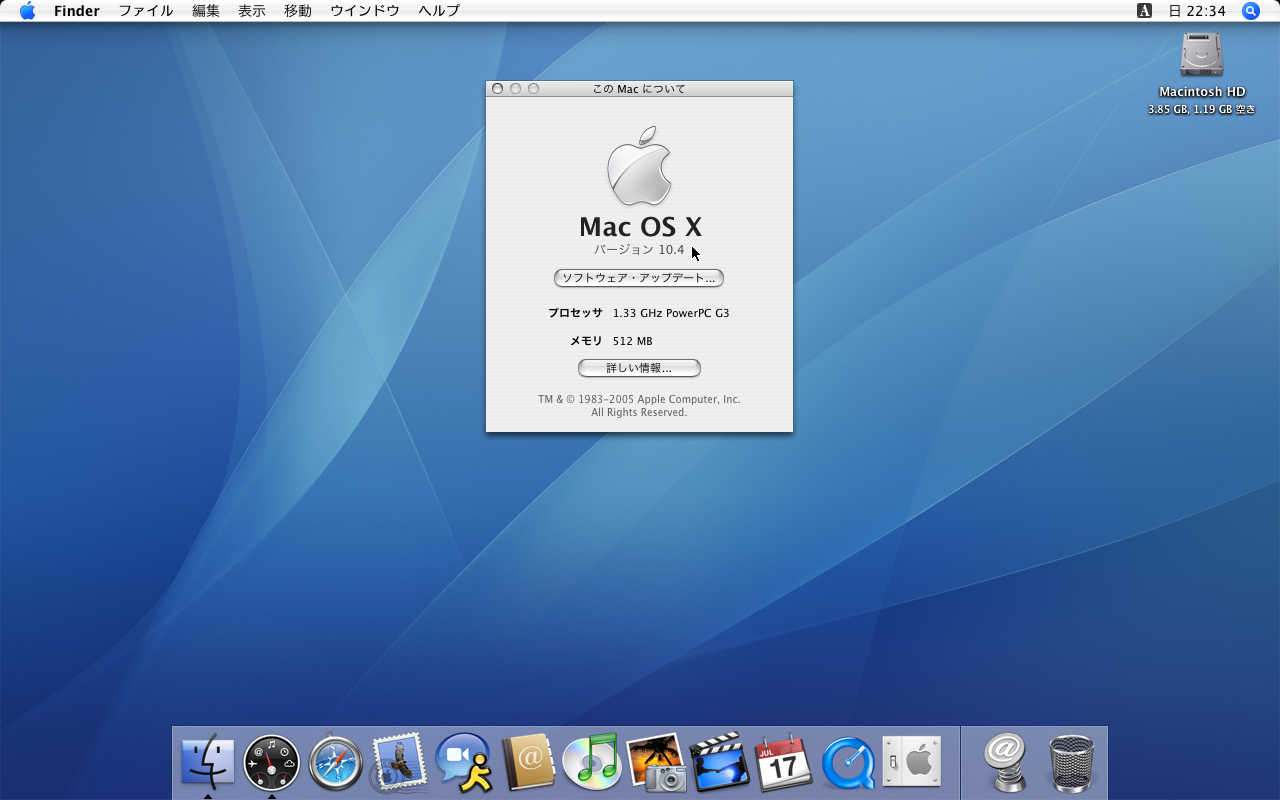
Task: Open iCal calendar icon in Dock
Action: pos(783,763)
